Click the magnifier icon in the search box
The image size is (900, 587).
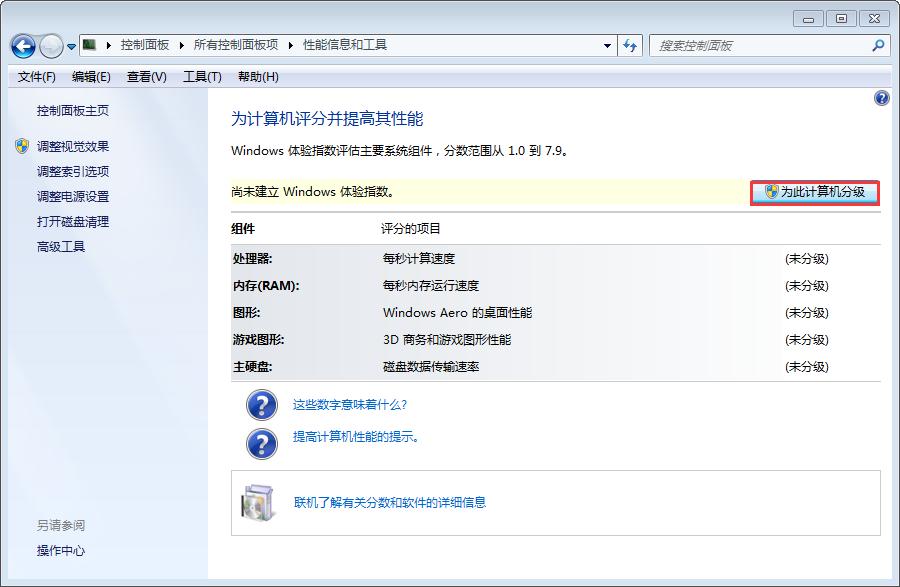click(877, 46)
